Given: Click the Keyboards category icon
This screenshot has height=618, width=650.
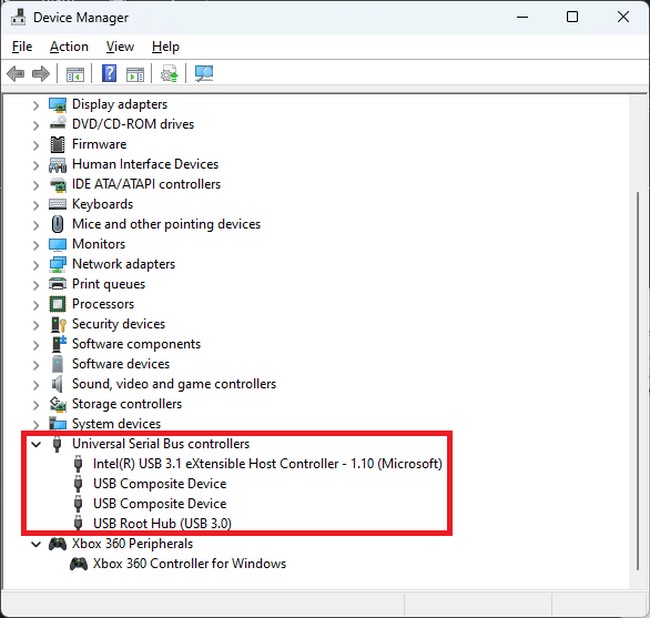Looking at the screenshot, I should 57,204.
